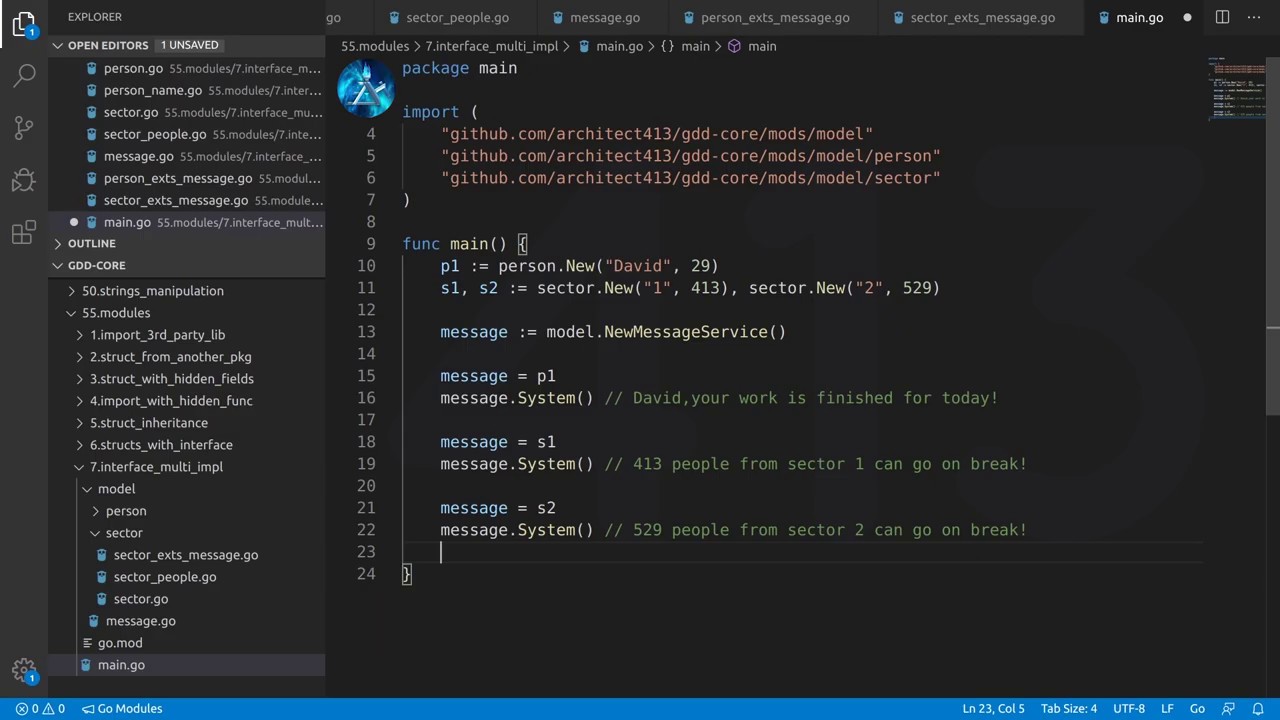Image resolution: width=1280 pixels, height=720 pixels.
Task: Click the split editor right icon
Action: pyautogui.click(x=1222, y=17)
